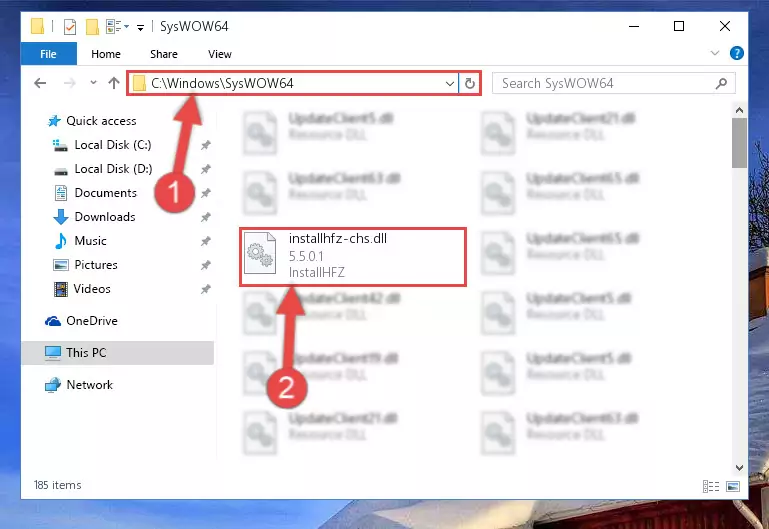Screen dimensions: 769x529
Task: Open the File ribbon tab
Action: [x=49, y=54]
